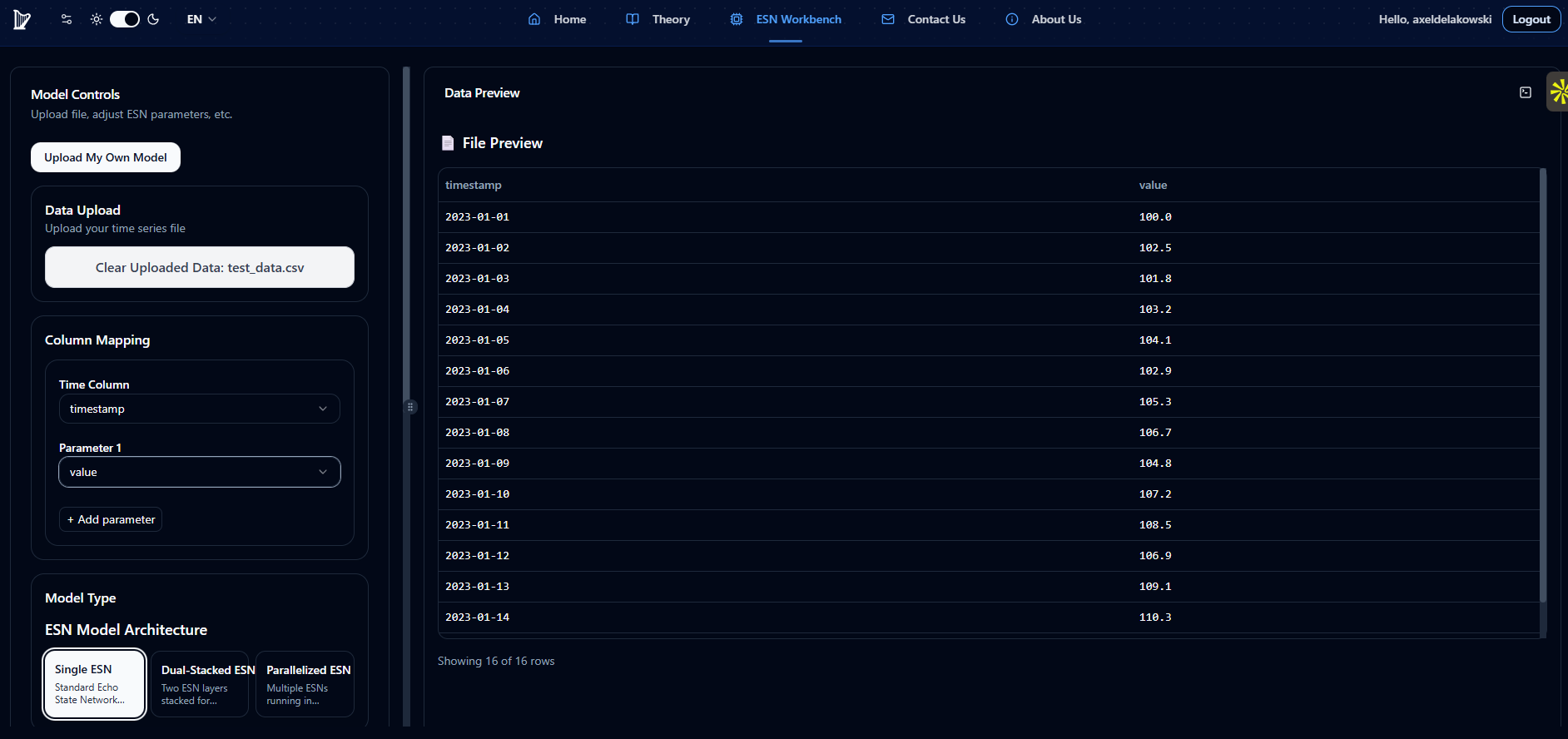
Task: Click the yellow starburst widget icon
Action: point(1558,92)
